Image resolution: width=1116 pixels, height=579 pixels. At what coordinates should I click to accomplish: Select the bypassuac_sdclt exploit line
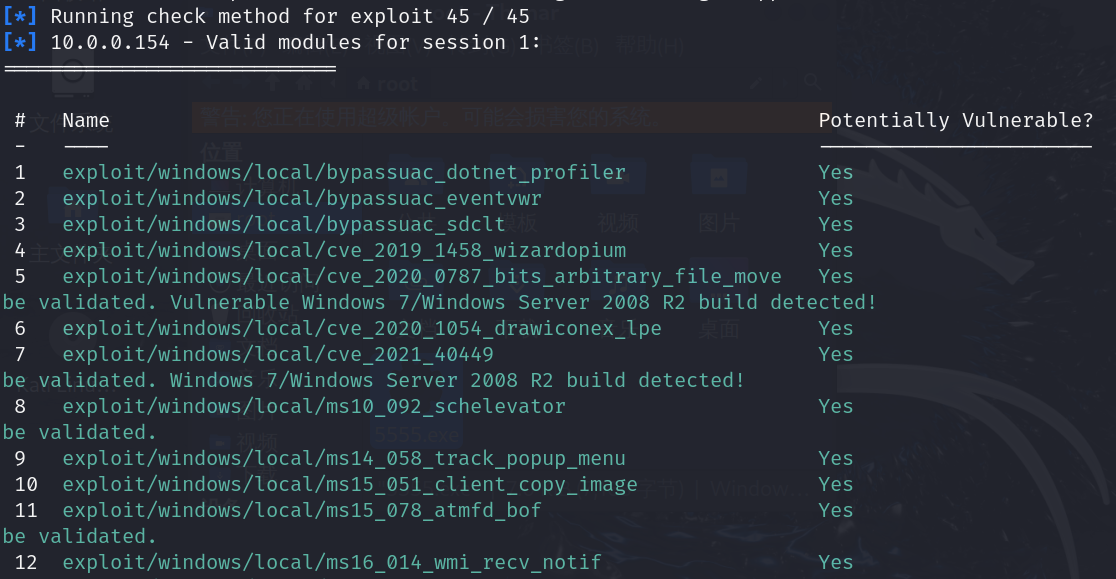tap(283, 224)
